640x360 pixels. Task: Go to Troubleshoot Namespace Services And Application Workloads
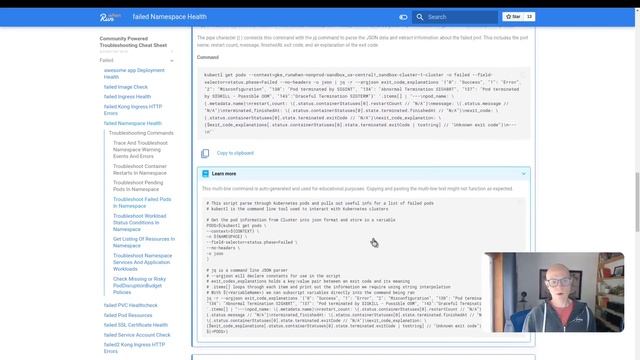tap(142, 262)
